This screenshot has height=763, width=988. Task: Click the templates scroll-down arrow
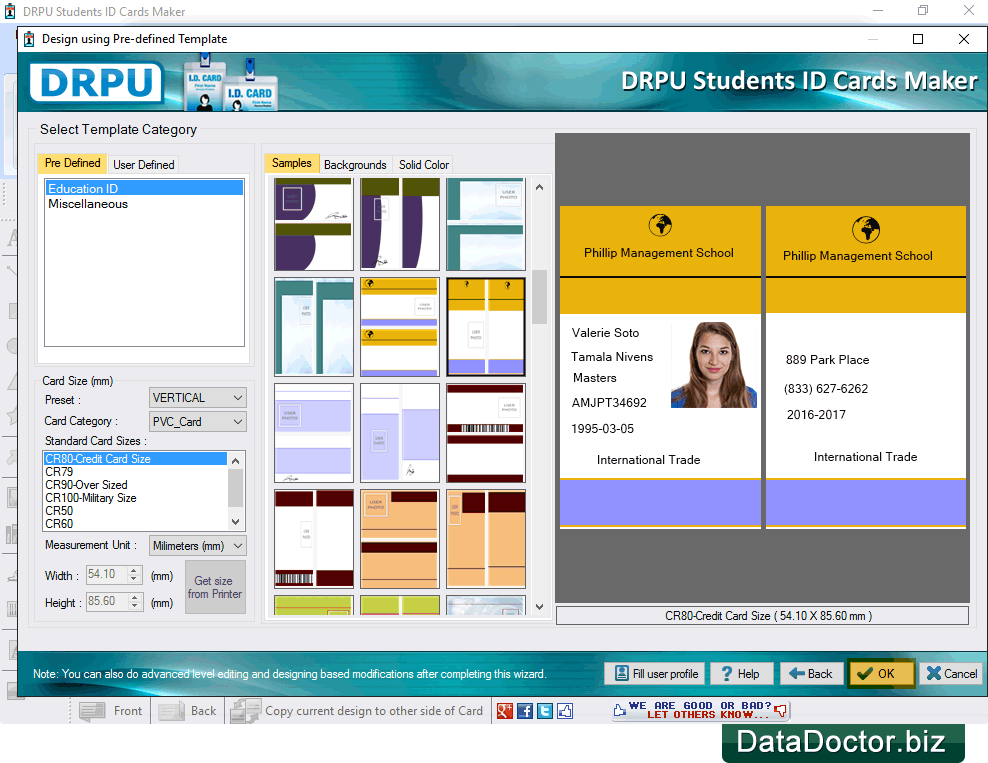tap(539, 607)
